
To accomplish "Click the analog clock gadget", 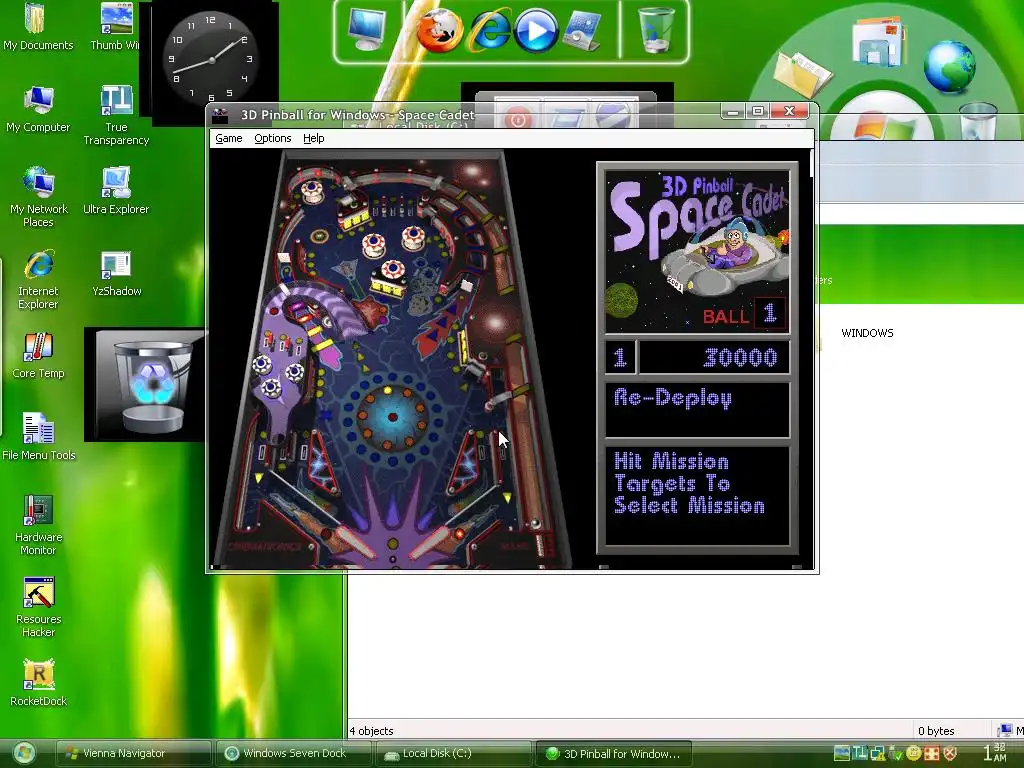I will click(x=210, y=59).
